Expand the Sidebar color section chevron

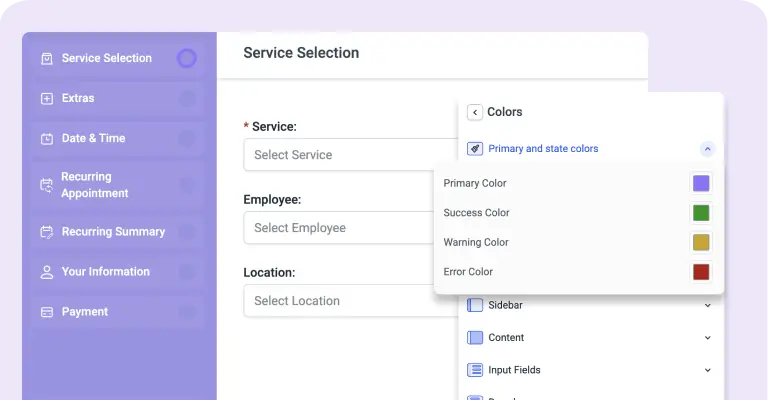coord(707,306)
